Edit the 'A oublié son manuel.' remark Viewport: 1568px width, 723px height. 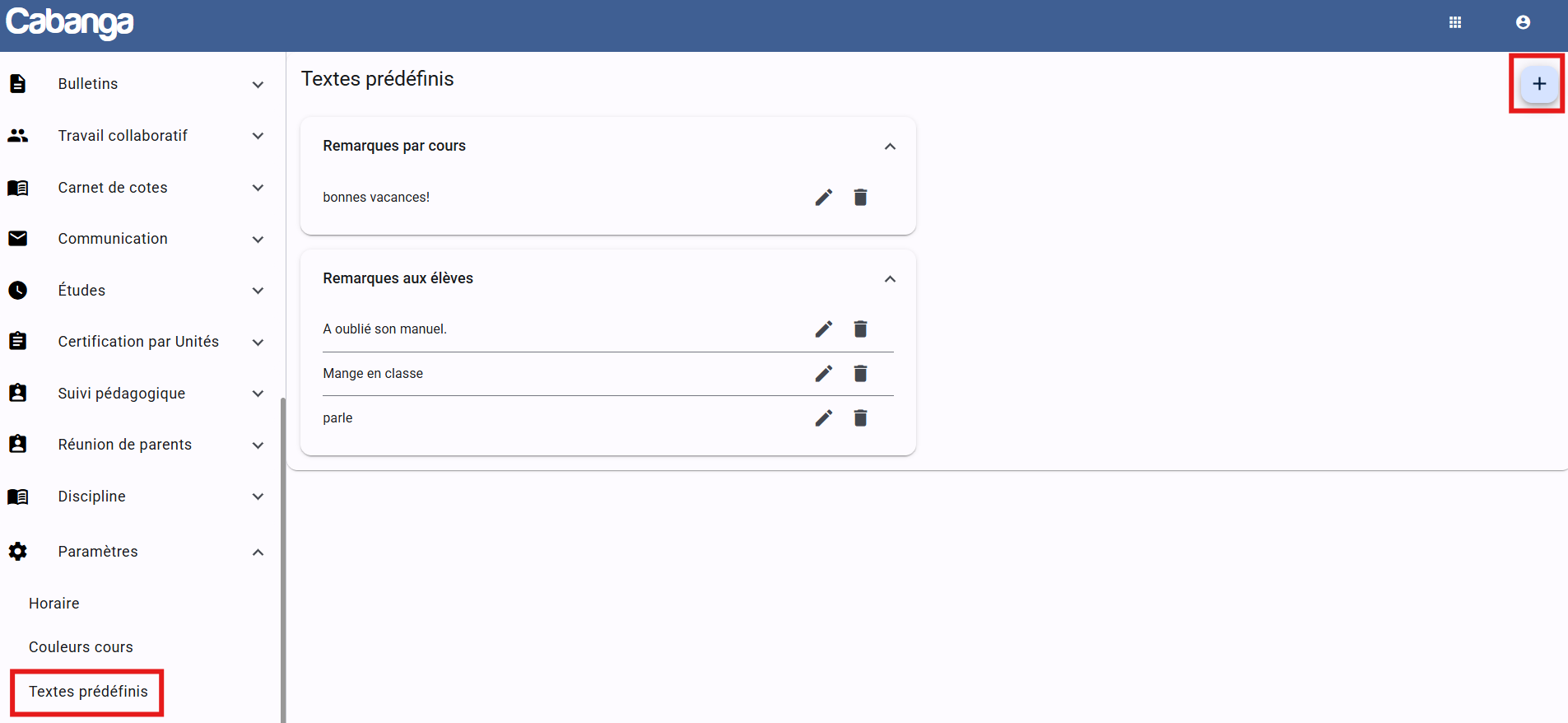[823, 329]
